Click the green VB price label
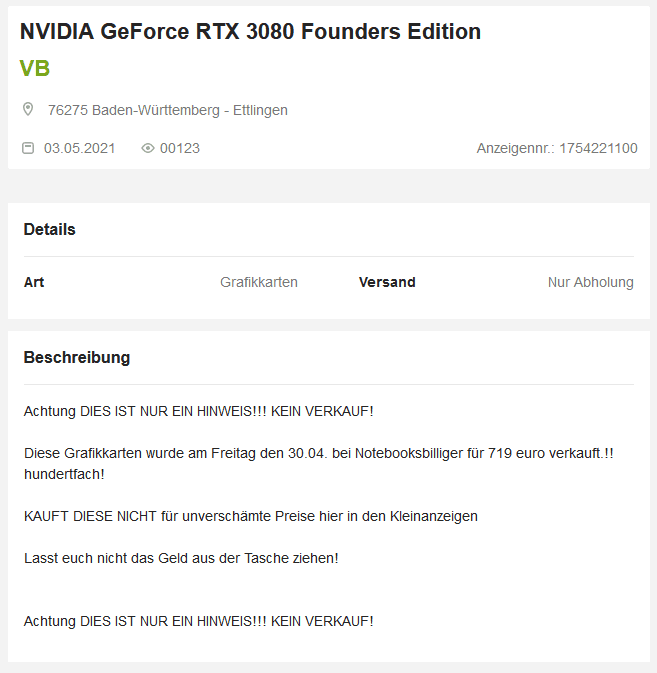The image size is (657, 673). pos(34,68)
